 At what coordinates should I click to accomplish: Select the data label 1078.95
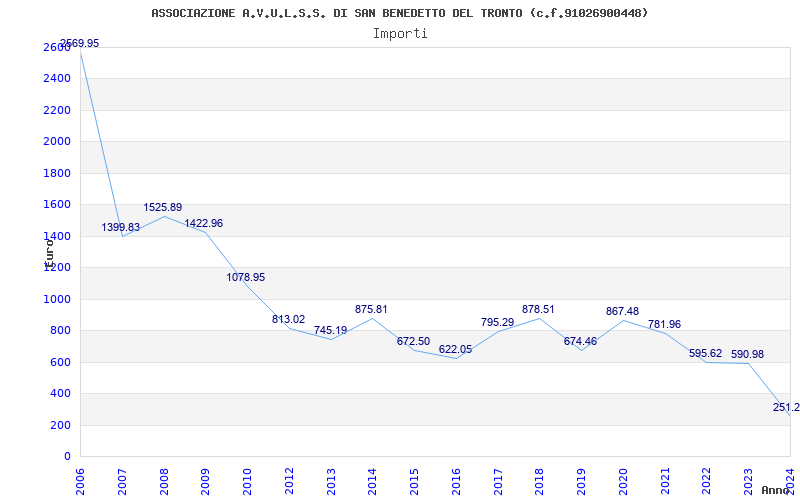point(245,278)
